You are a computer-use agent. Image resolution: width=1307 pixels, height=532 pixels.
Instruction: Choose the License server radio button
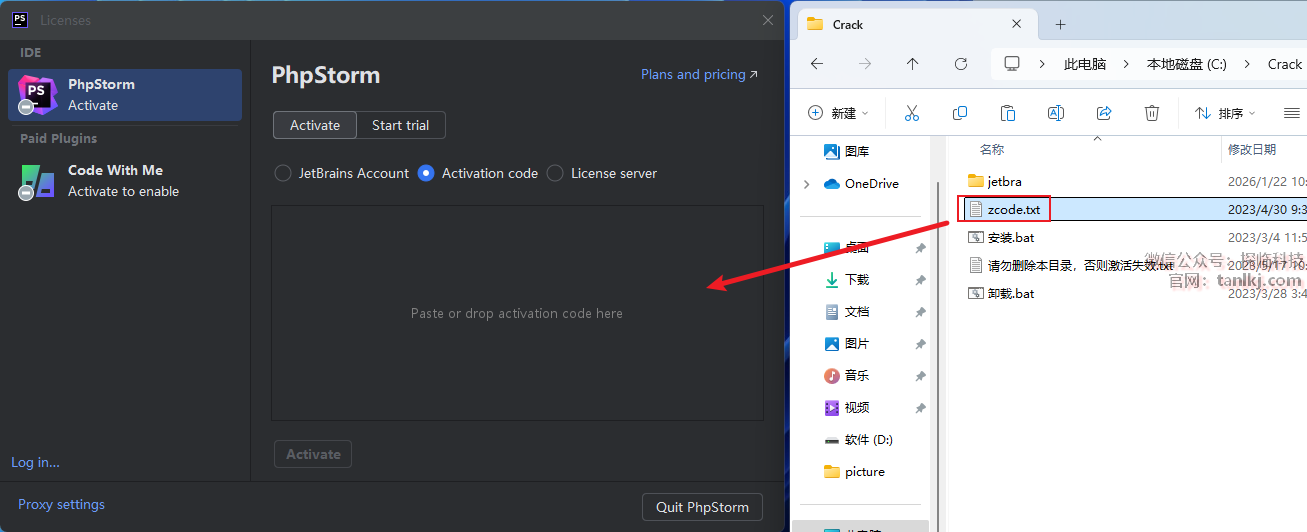click(x=555, y=173)
